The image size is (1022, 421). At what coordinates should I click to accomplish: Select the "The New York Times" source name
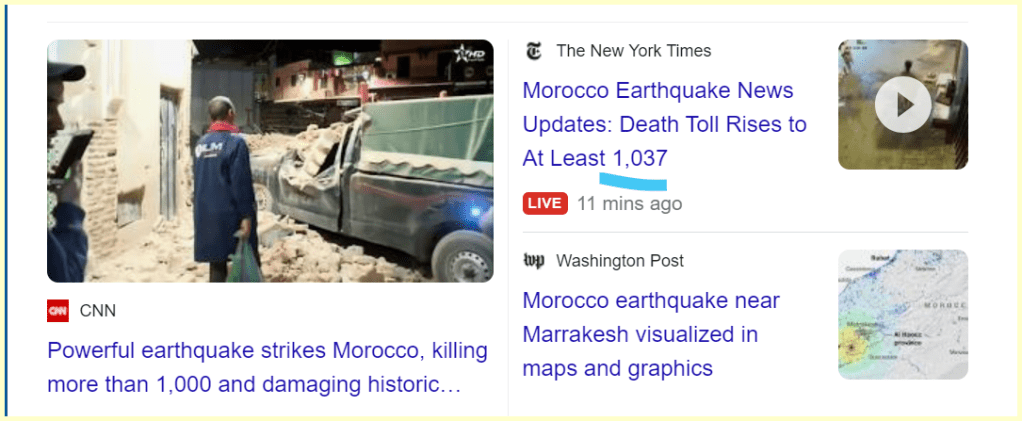[633, 51]
